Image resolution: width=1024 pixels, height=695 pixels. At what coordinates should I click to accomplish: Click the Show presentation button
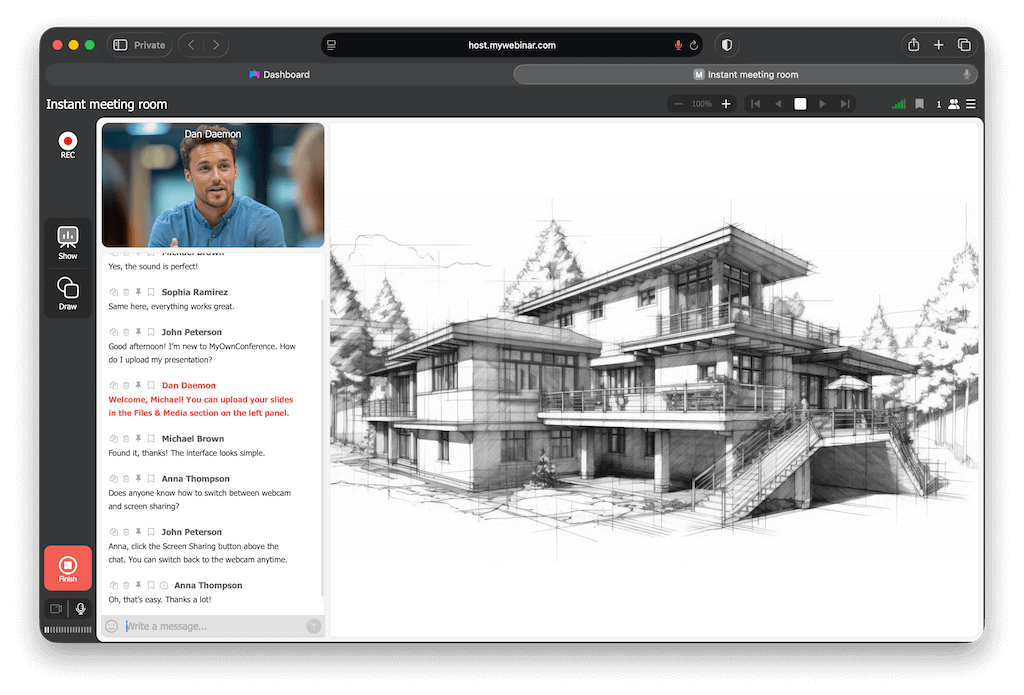point(67,241)
